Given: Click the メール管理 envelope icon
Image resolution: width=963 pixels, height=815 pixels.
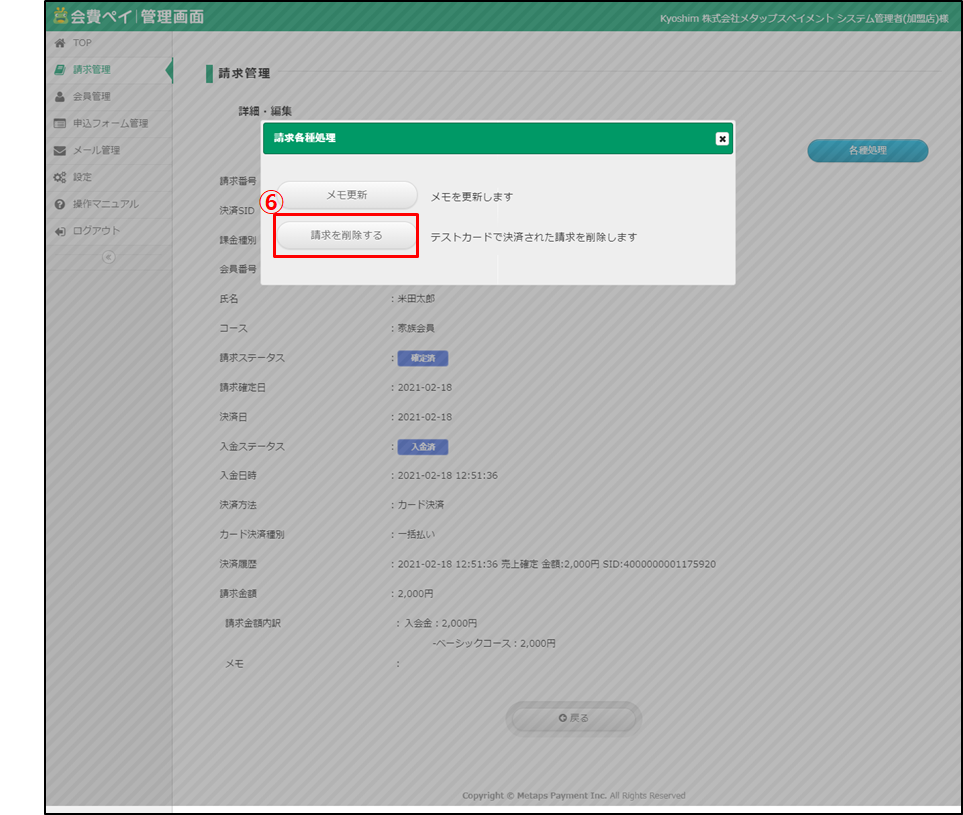Looking at the screenshot, I should pos(60,151).
